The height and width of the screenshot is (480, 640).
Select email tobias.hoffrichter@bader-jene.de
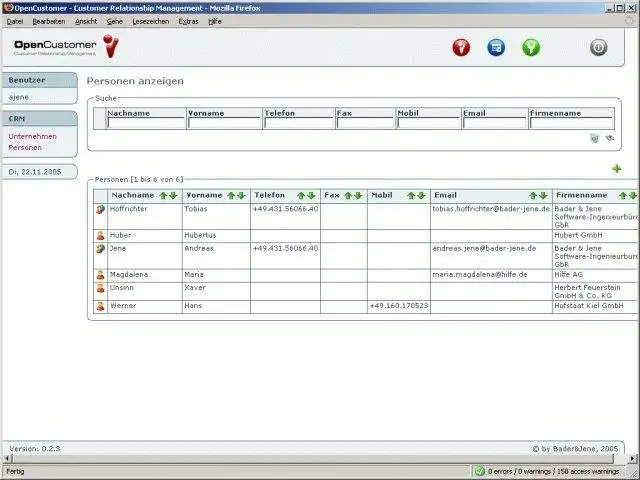pyautogui.click(x=491, y=209)
